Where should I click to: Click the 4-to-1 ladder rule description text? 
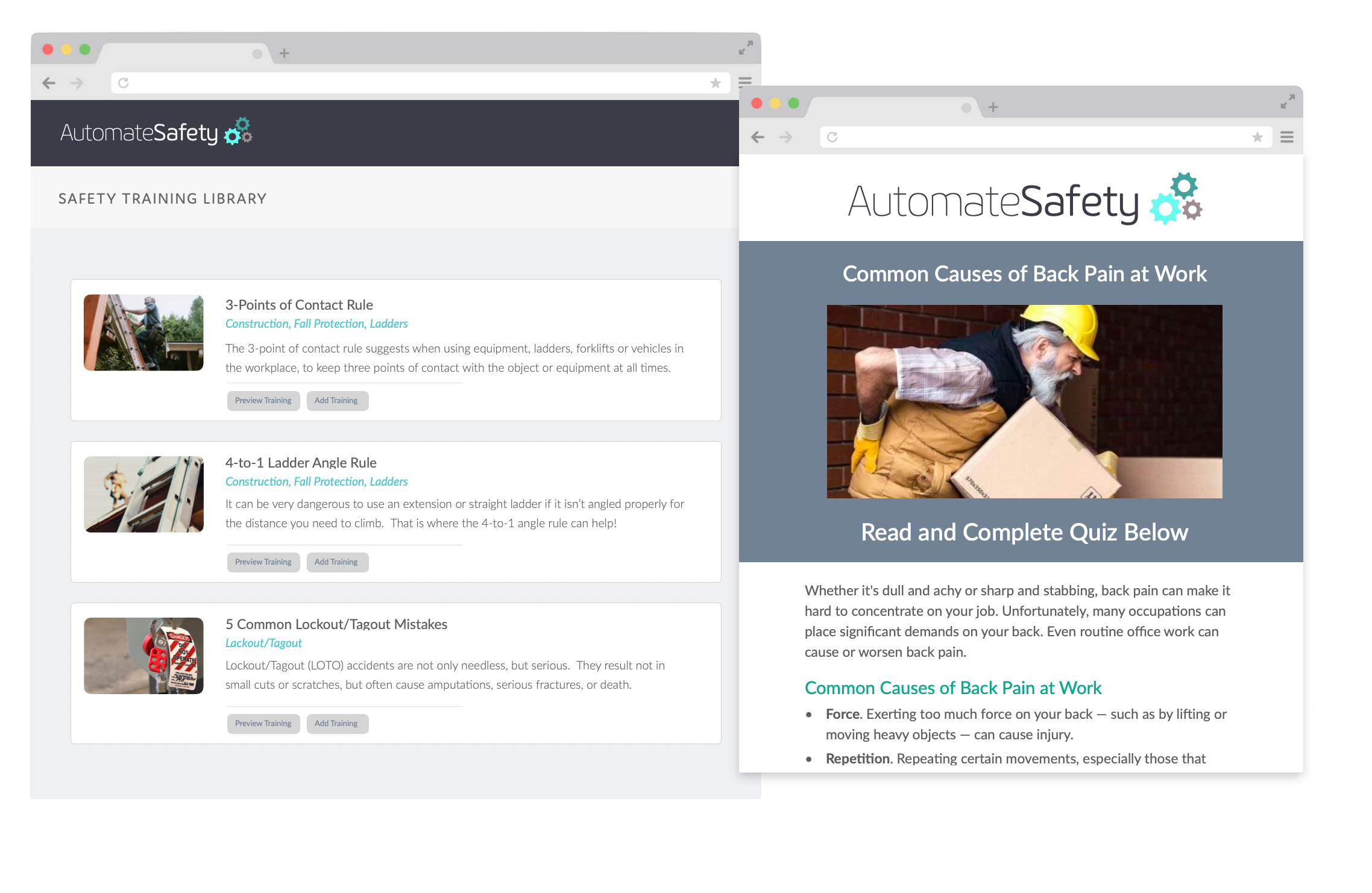455,513
